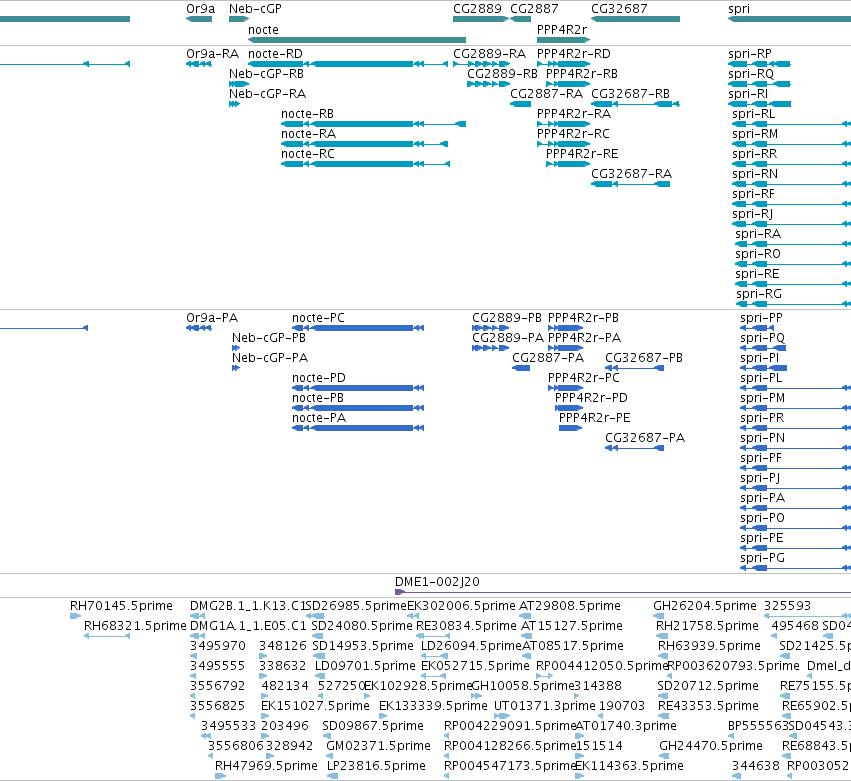Select the CG32687-PB protein label
Screen dimensions: 851x781
click(x=644, y=358)
